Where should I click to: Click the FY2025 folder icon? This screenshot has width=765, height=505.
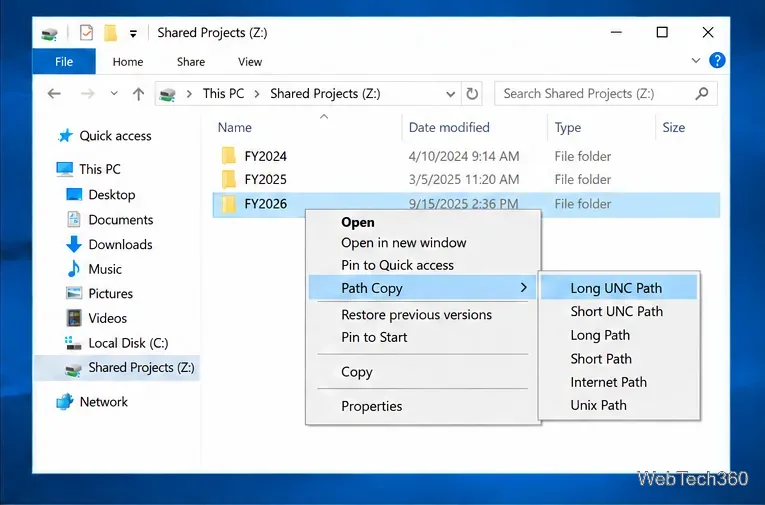tap(228, 180)
